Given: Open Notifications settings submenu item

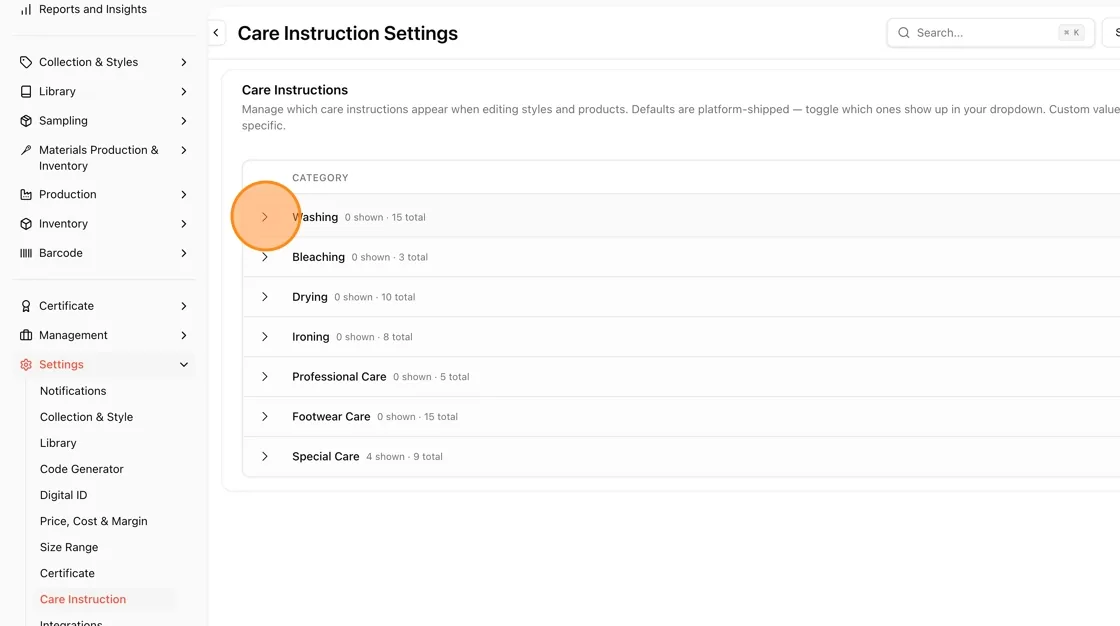Looking at the screenshot, I should [x=73, y=391].
